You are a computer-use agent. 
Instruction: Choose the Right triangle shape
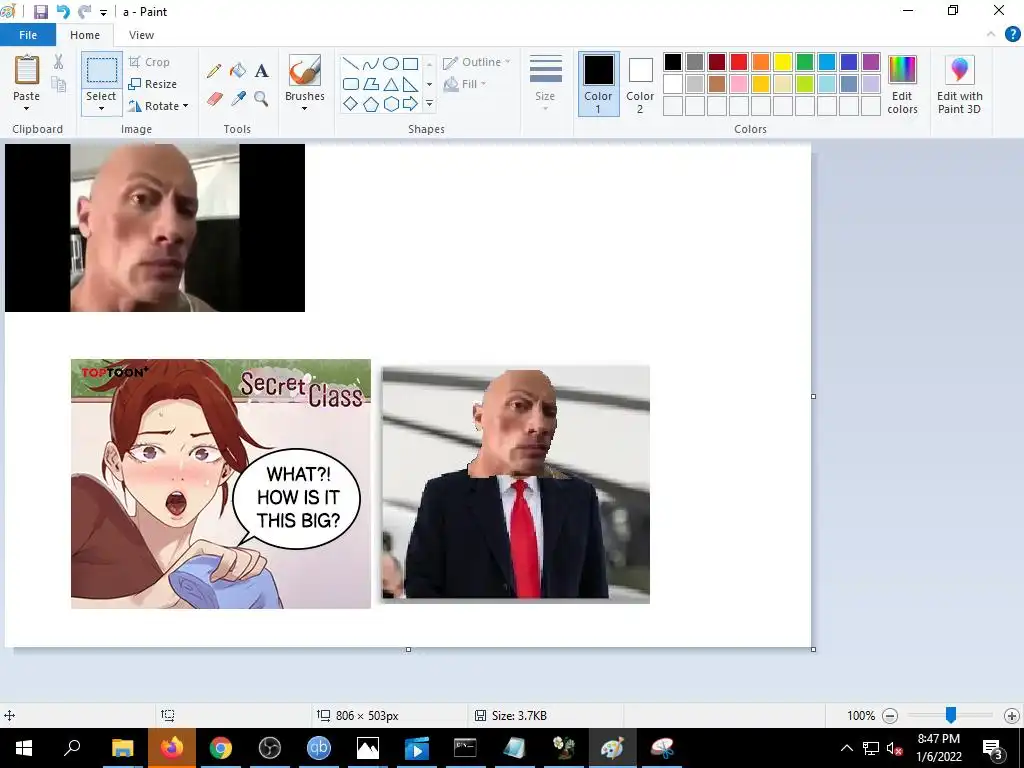pyautogui.click(x=410, y=84)
